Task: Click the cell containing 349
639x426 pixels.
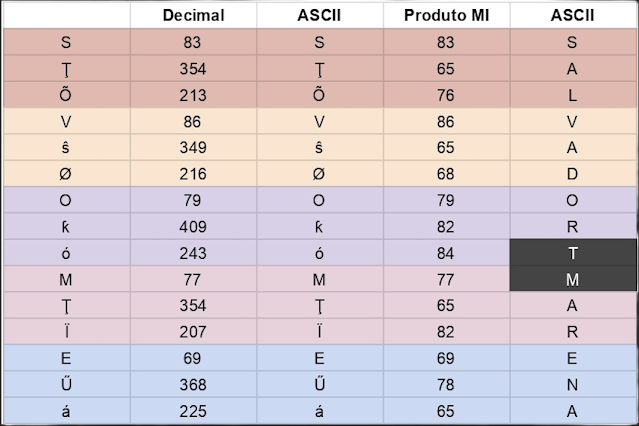Action: tap(194, 148)
